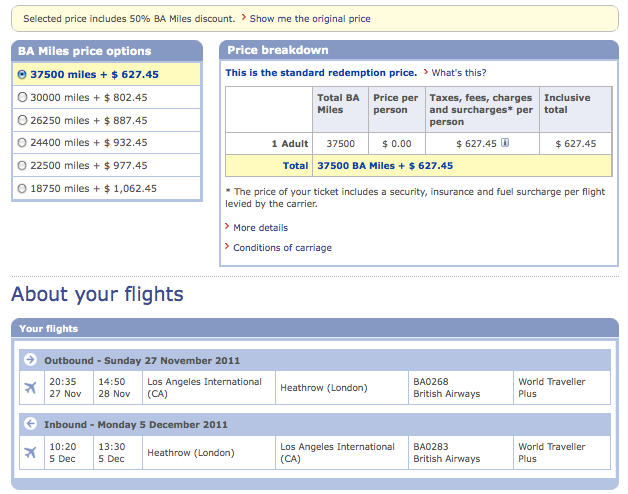Image resolution: width=628 pixels, height=494 pixels.
Task: Pick 24400 miles + $932.45 option
Action: coord(23,143)
